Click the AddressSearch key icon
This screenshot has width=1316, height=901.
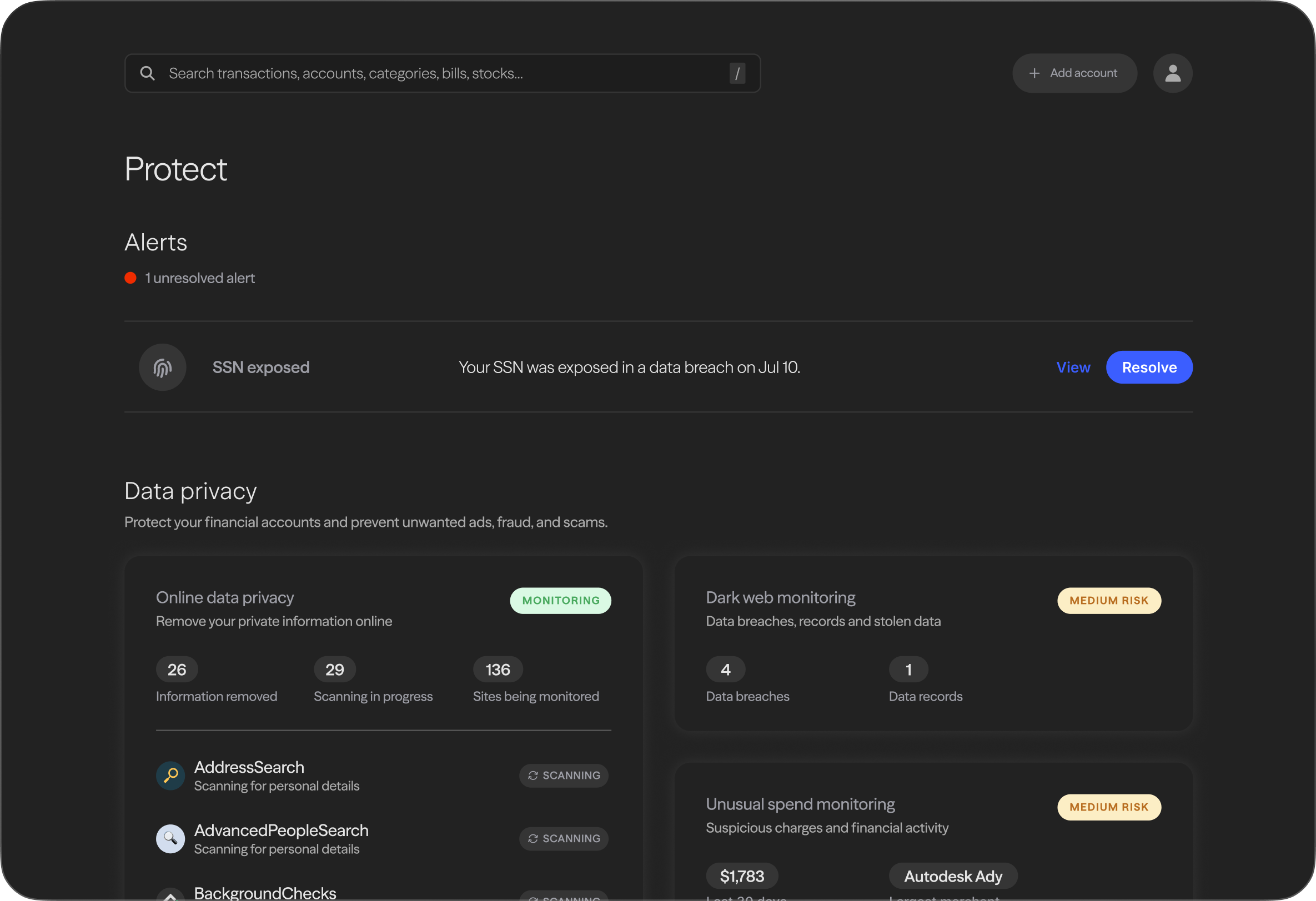tap(170, 776)
